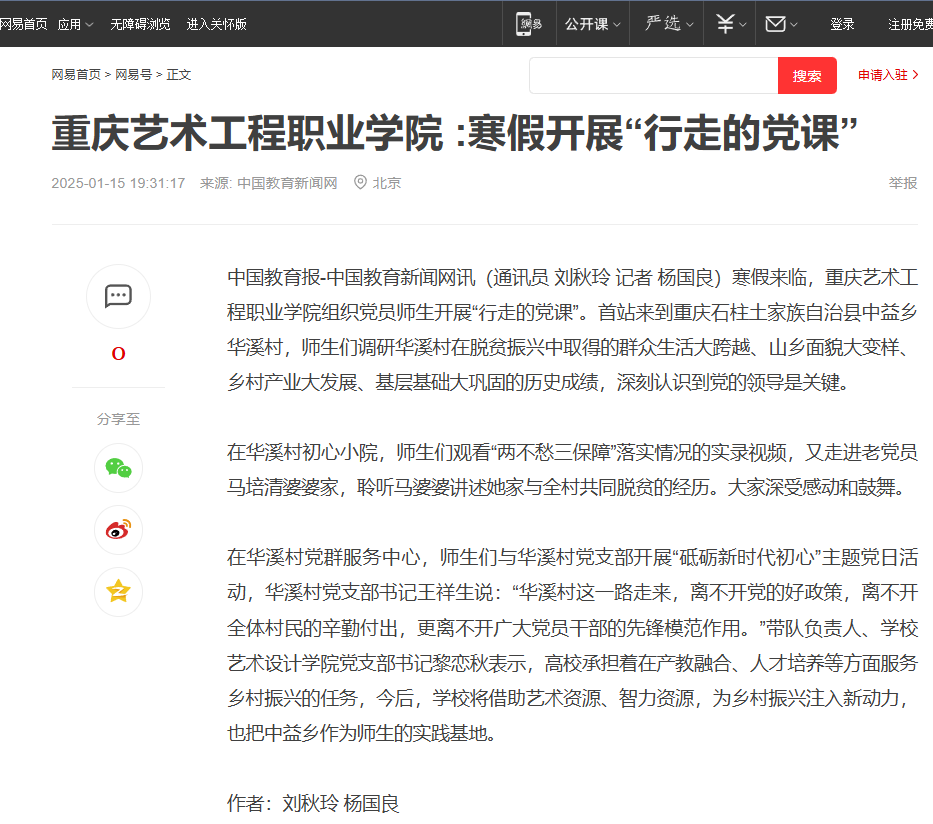Go to 网易号 in the breadcrumb
The width and height of the screenshot is (933, 824).
[x=134, y=75]
